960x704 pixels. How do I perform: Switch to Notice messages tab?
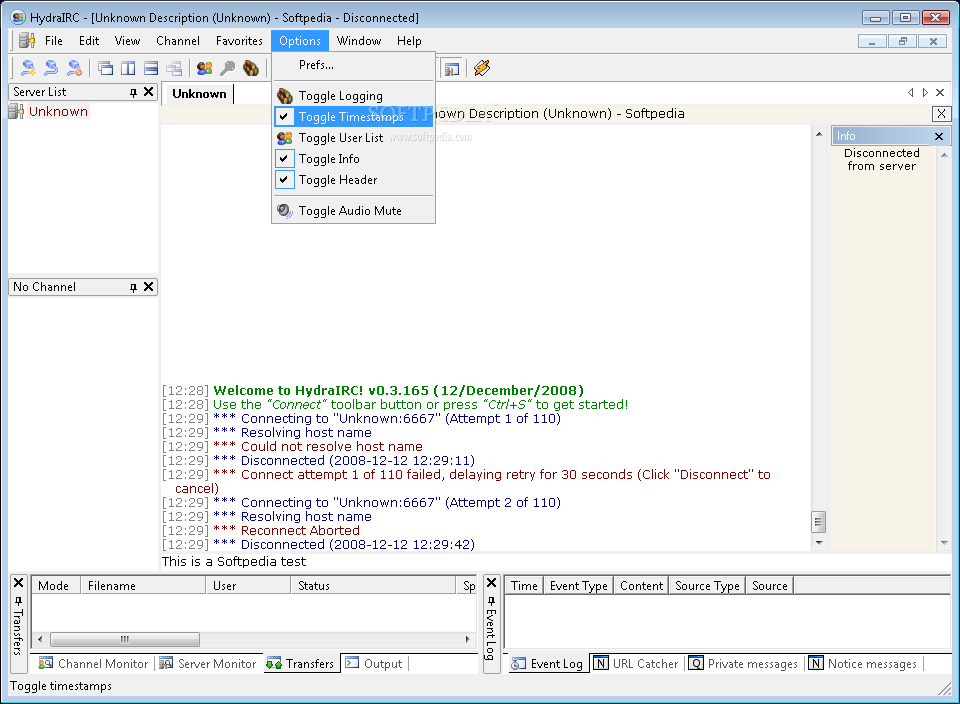863,664
